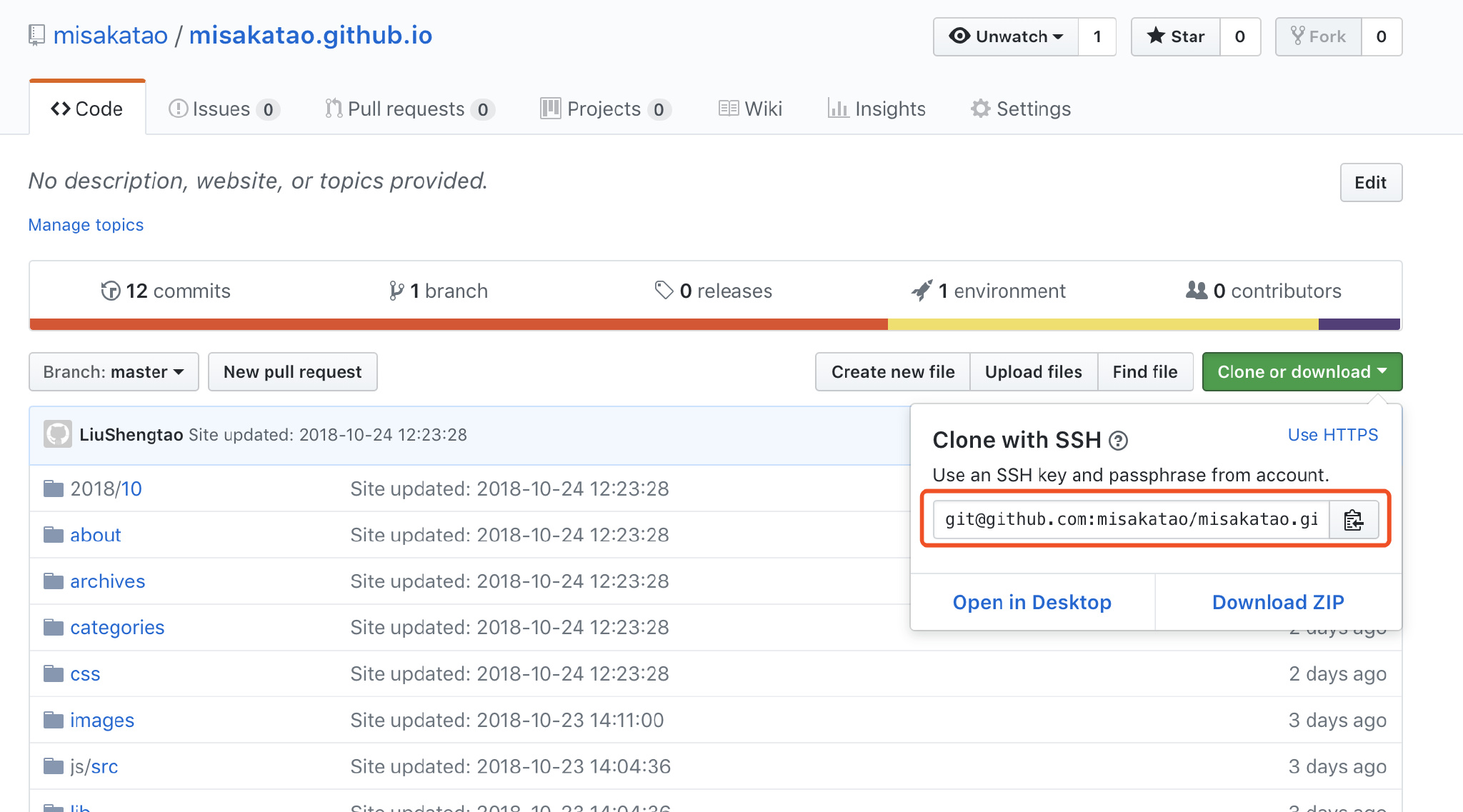This screenshot has height=812, width=1463.
Task: Star this repository
Action: pyautogui.click(x=1176, y=36)
